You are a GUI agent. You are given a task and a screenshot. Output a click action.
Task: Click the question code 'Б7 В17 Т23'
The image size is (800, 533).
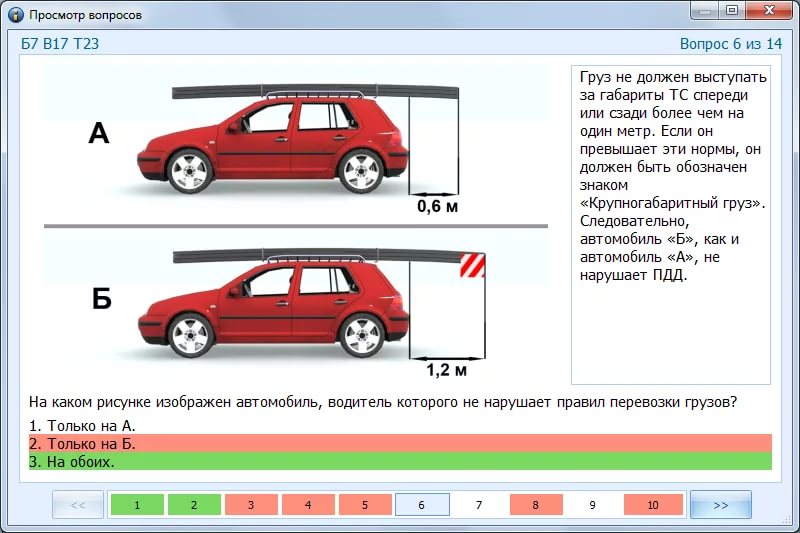tap(60, 44)
